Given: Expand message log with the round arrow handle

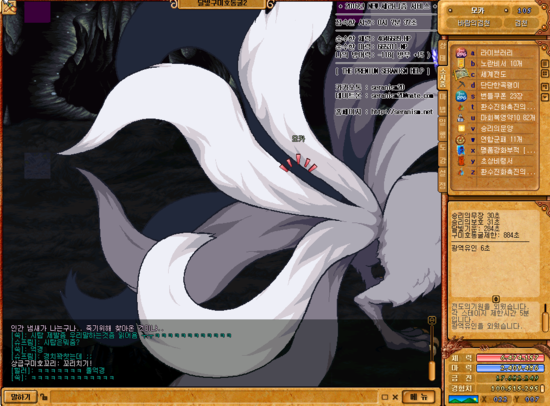Looking at the screenshot, I should [496, 299].
